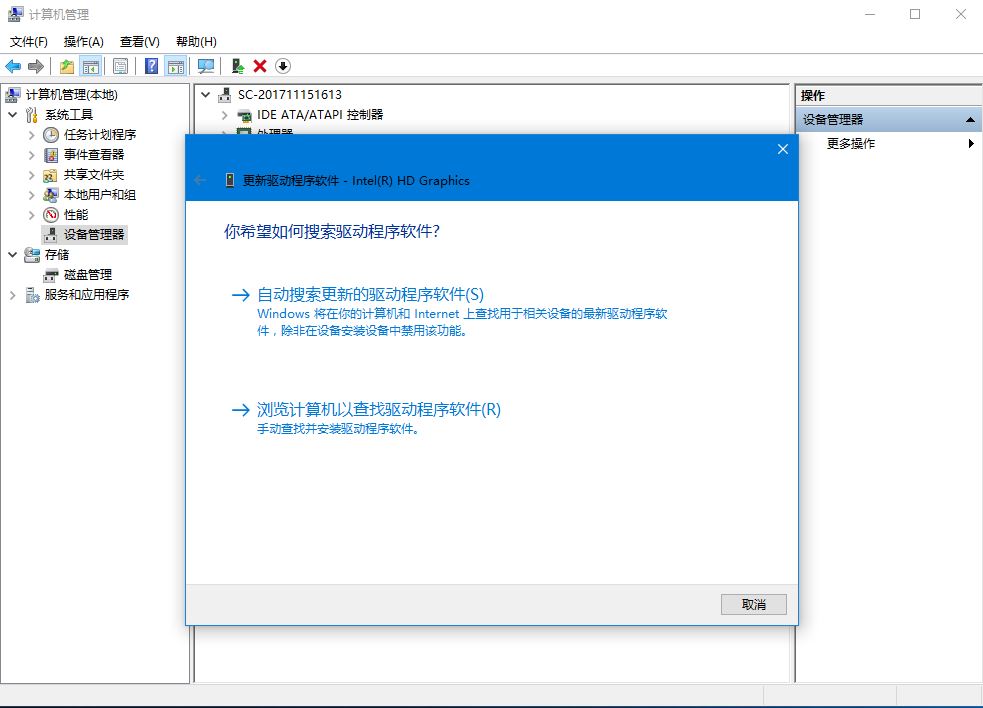Choose 自动搜索更新的驱动程序软件(S)
983x708 pixels.
tap(371, 295)
